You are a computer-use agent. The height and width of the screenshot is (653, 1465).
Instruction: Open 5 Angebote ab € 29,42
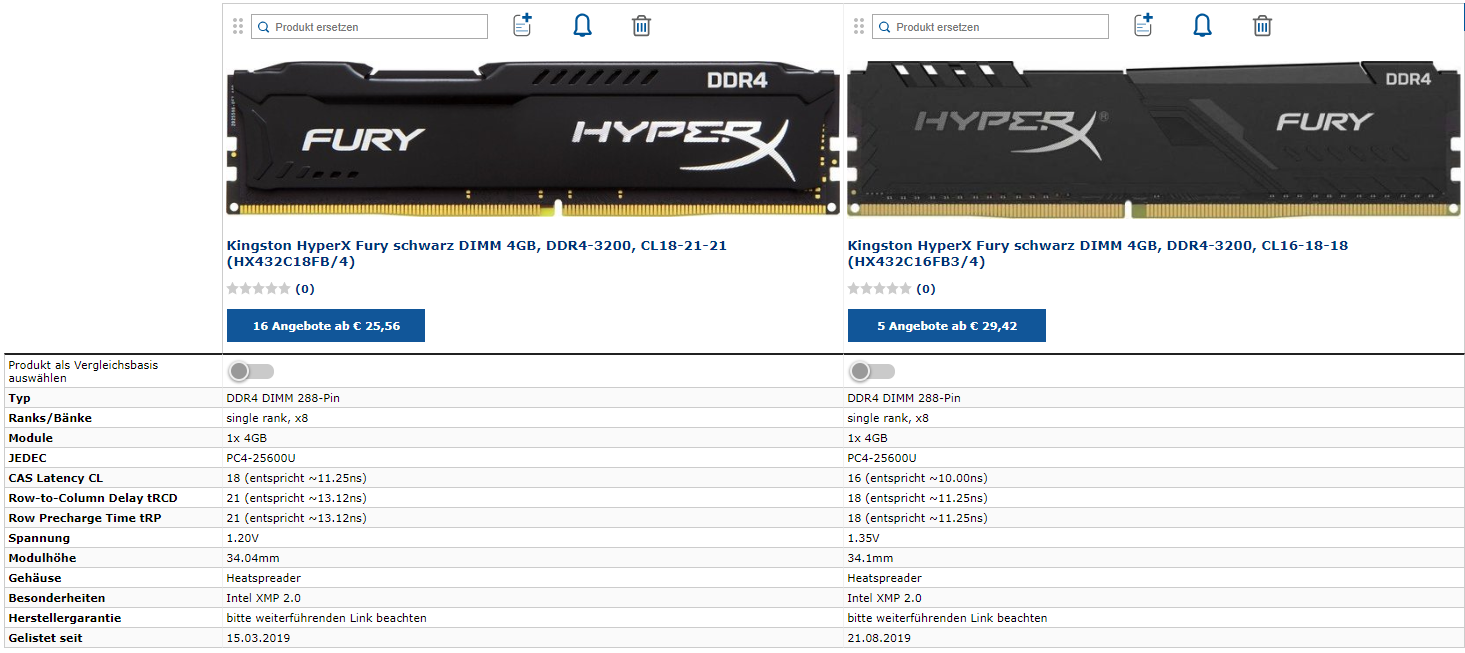point(947,326)
